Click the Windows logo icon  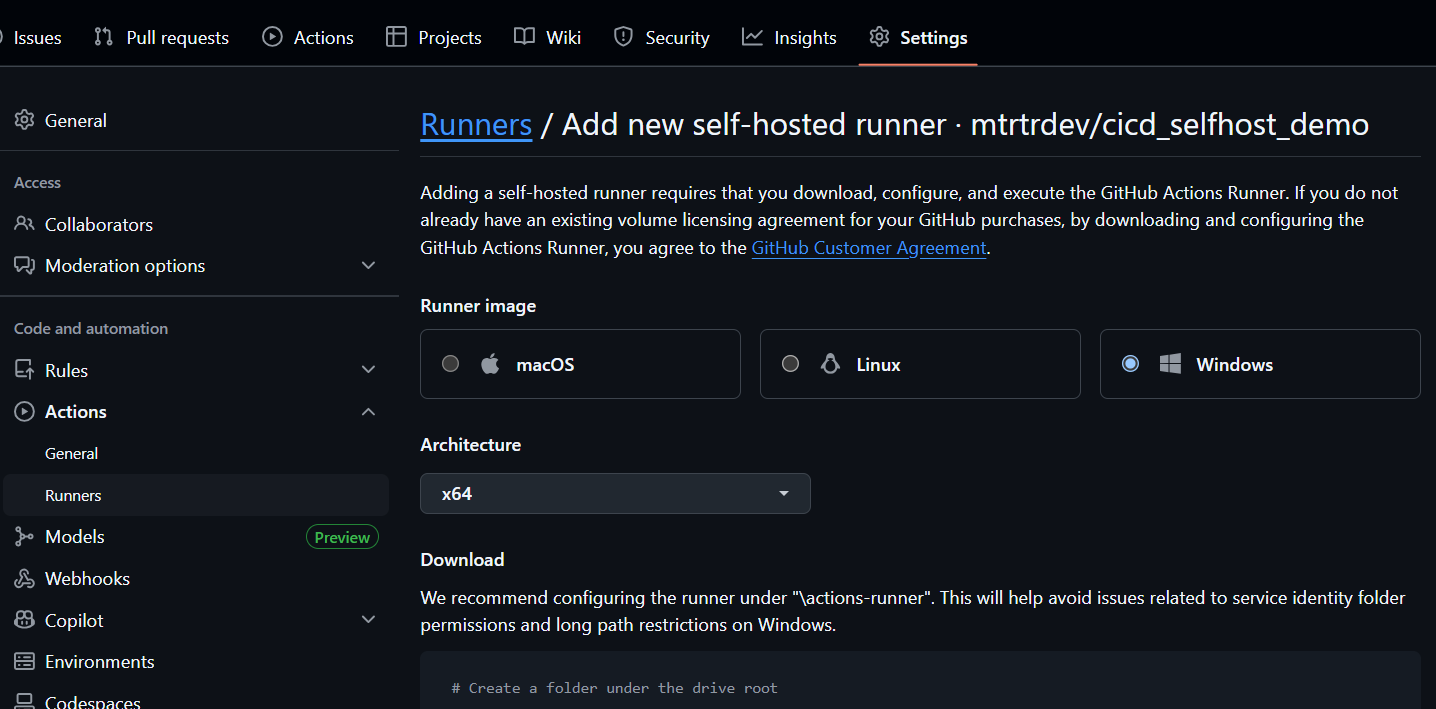(1170, 363)
